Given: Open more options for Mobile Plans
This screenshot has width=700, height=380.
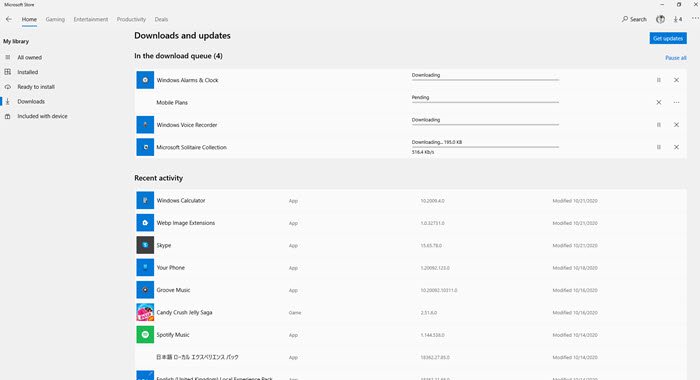Looking at the screenshot, I should point(676,103).
